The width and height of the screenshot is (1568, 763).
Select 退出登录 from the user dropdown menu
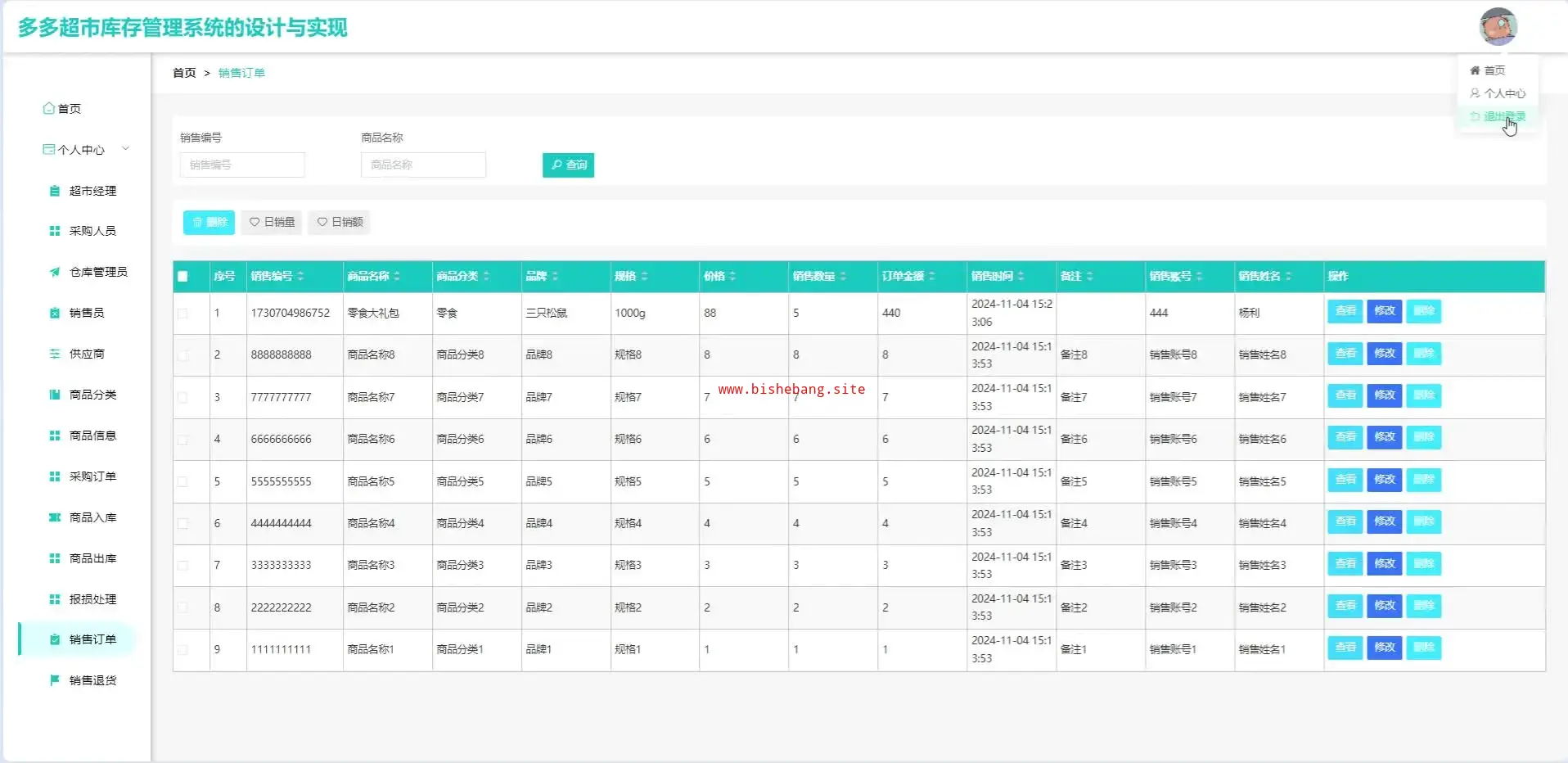[x=1503, y=117]
